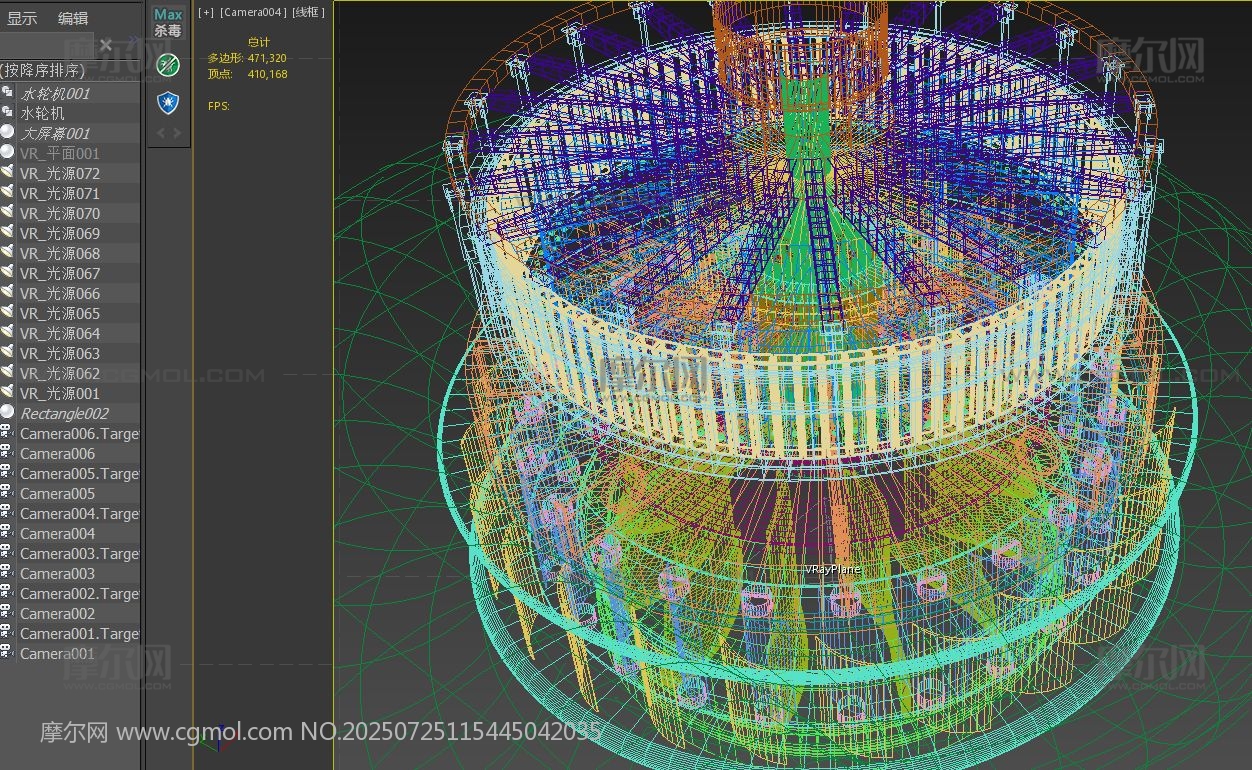Click the FPS: label in the viewport

219,106
